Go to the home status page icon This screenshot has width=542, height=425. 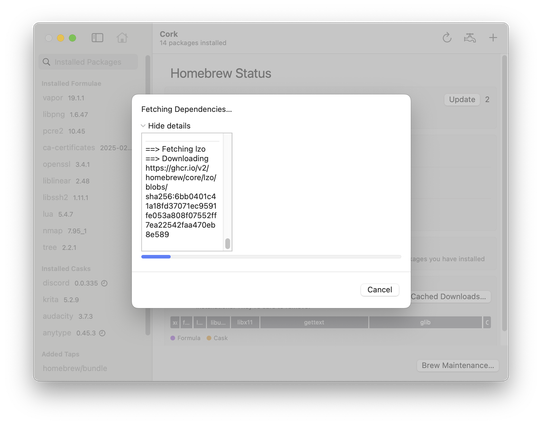pyautogui.click(x=122, y=38)
